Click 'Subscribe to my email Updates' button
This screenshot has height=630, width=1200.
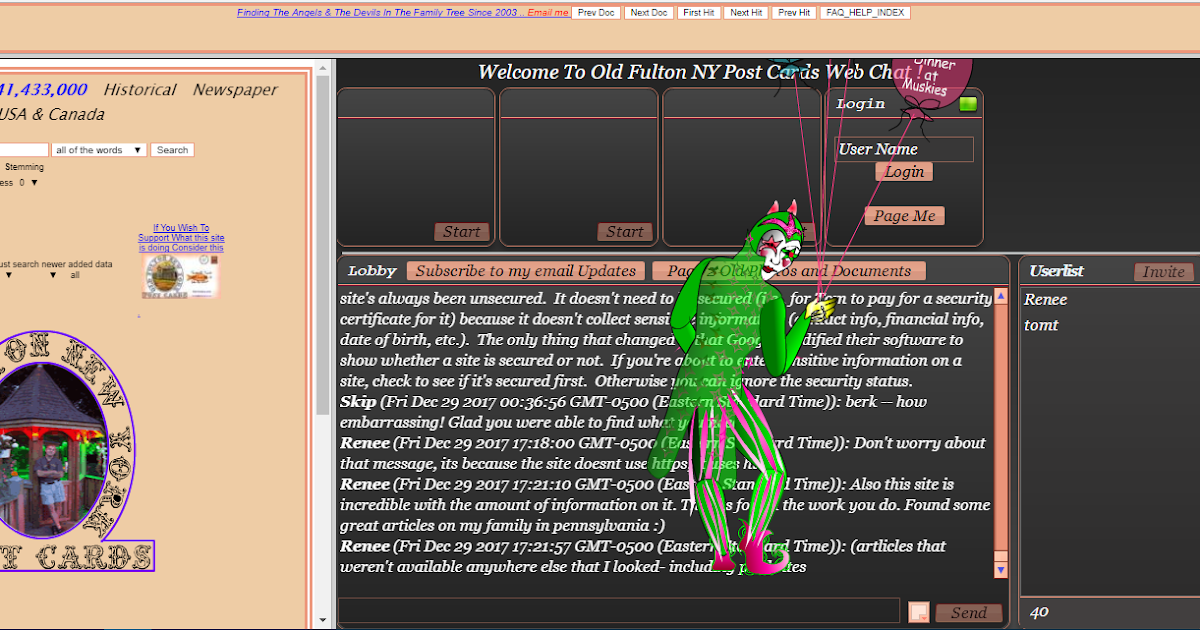pyautogui.click(x=526, y=271)
